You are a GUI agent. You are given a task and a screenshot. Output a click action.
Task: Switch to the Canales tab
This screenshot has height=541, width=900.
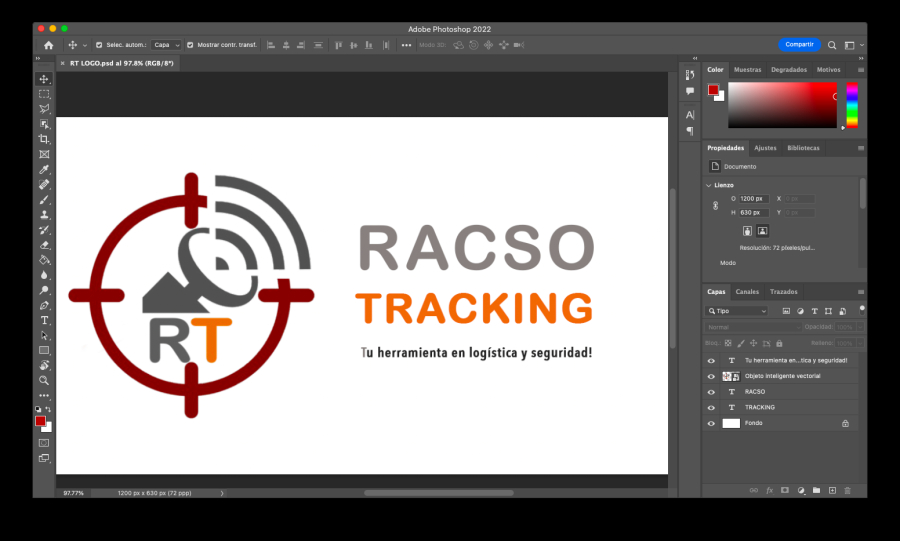tap(747, 292)
